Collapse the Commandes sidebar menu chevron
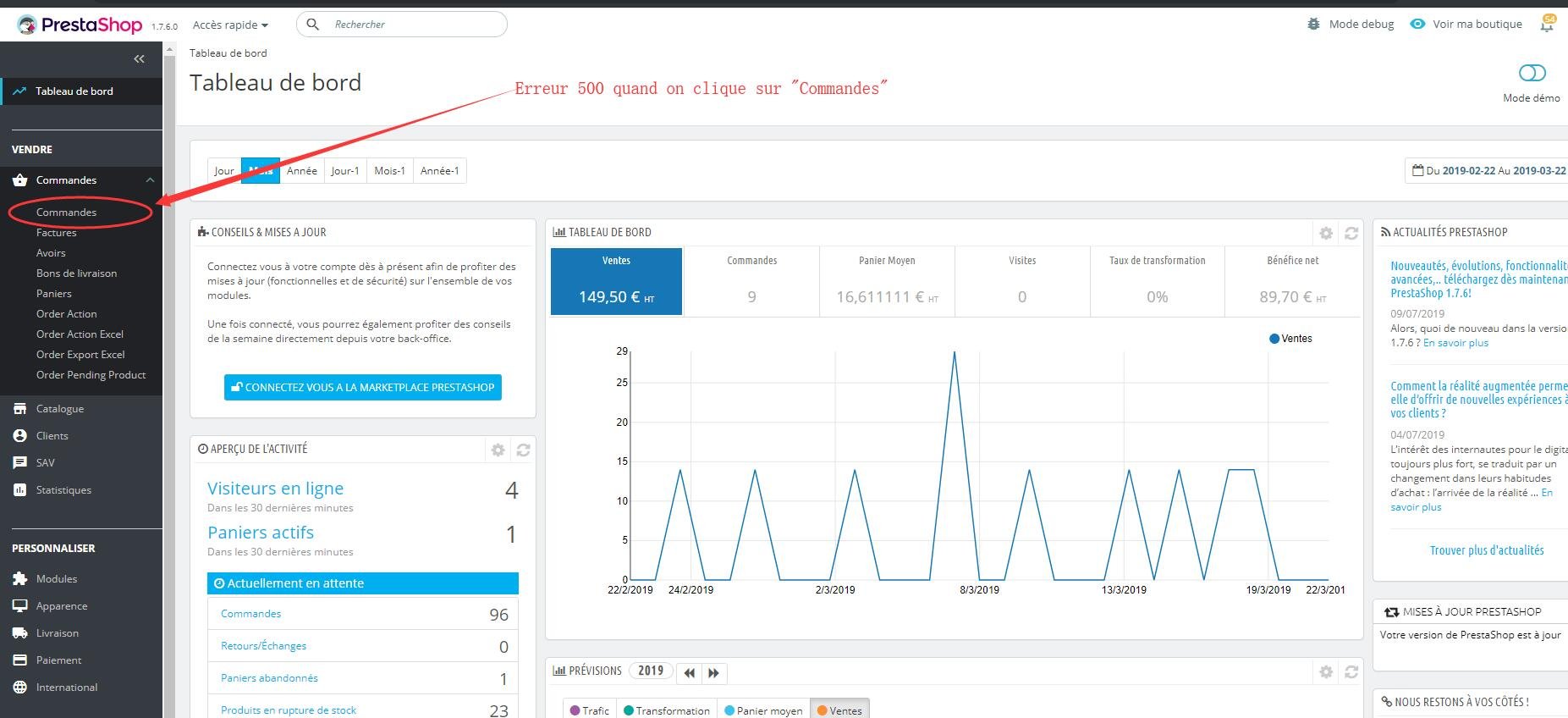Viewport: 1568px width, 718px height. pos(150,179)
